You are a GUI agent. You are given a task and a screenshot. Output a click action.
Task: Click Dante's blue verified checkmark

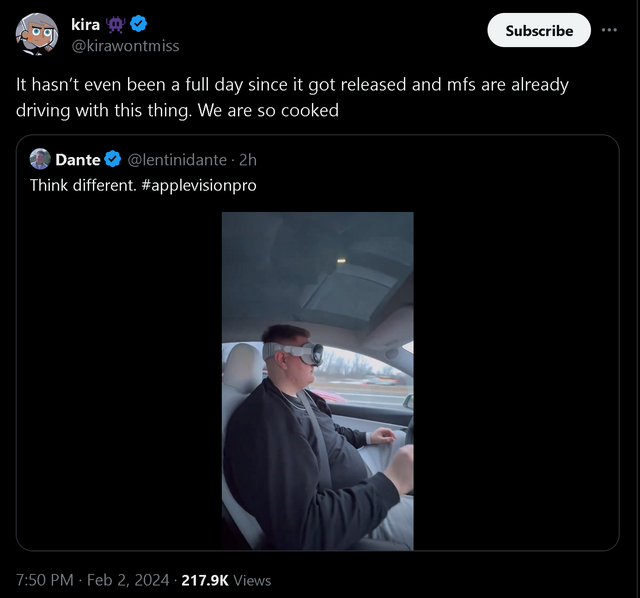(x=113, y=159)
